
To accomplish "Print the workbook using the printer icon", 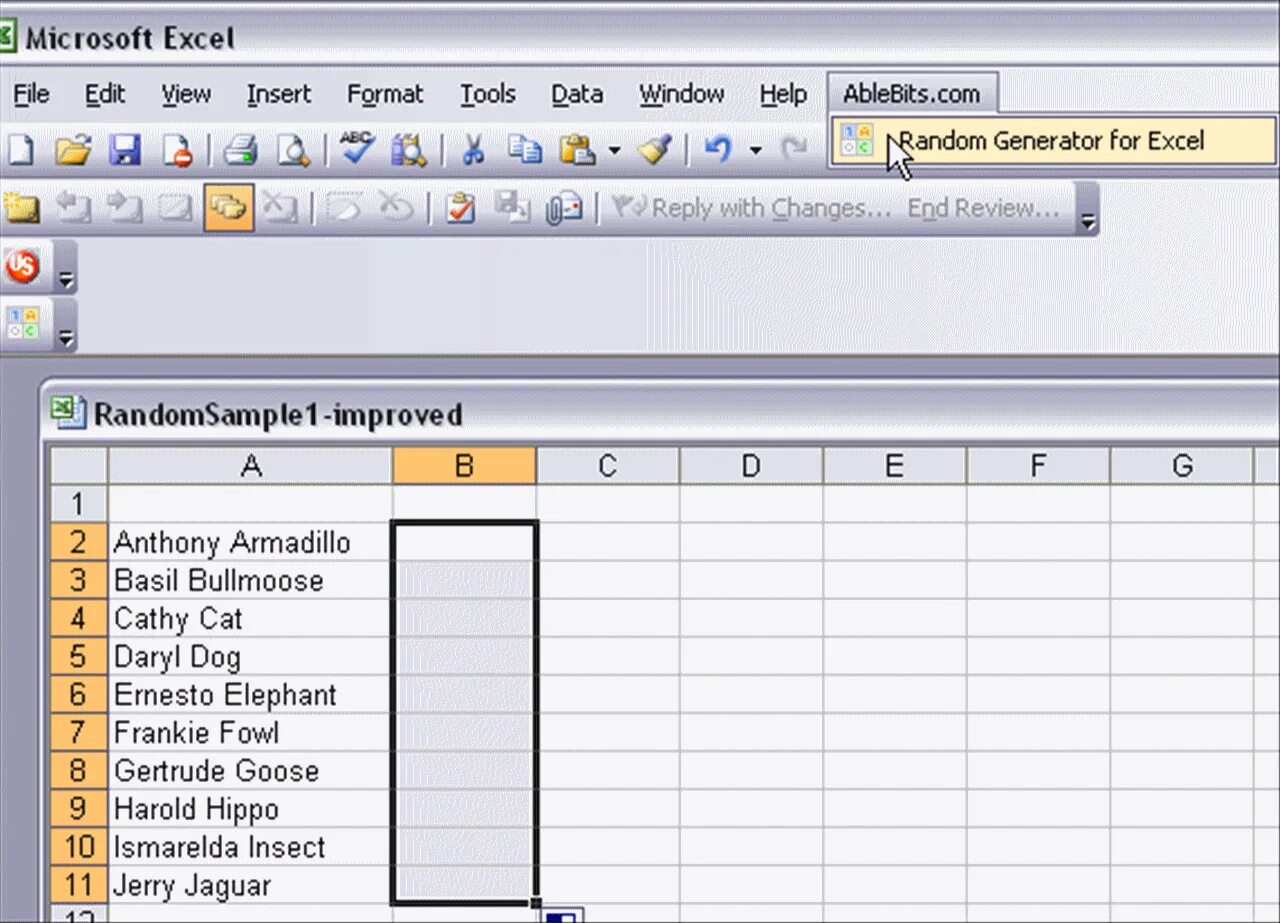I will tap(241, 150).
